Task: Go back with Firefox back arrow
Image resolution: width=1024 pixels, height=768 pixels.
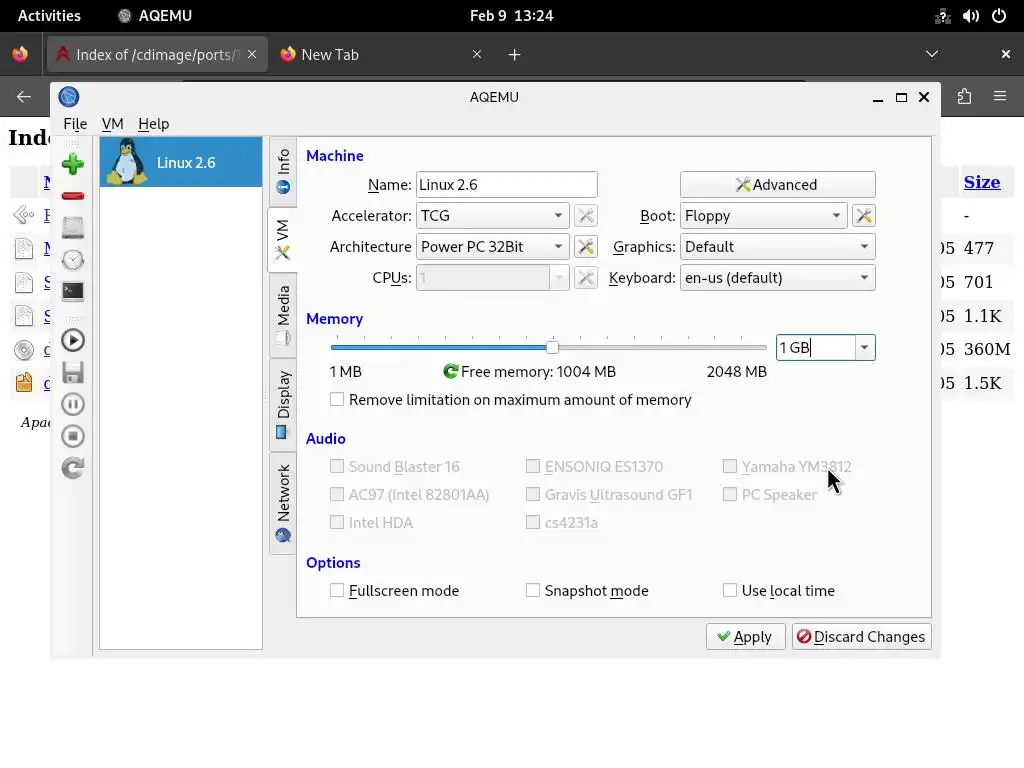Action: (24, 97)
